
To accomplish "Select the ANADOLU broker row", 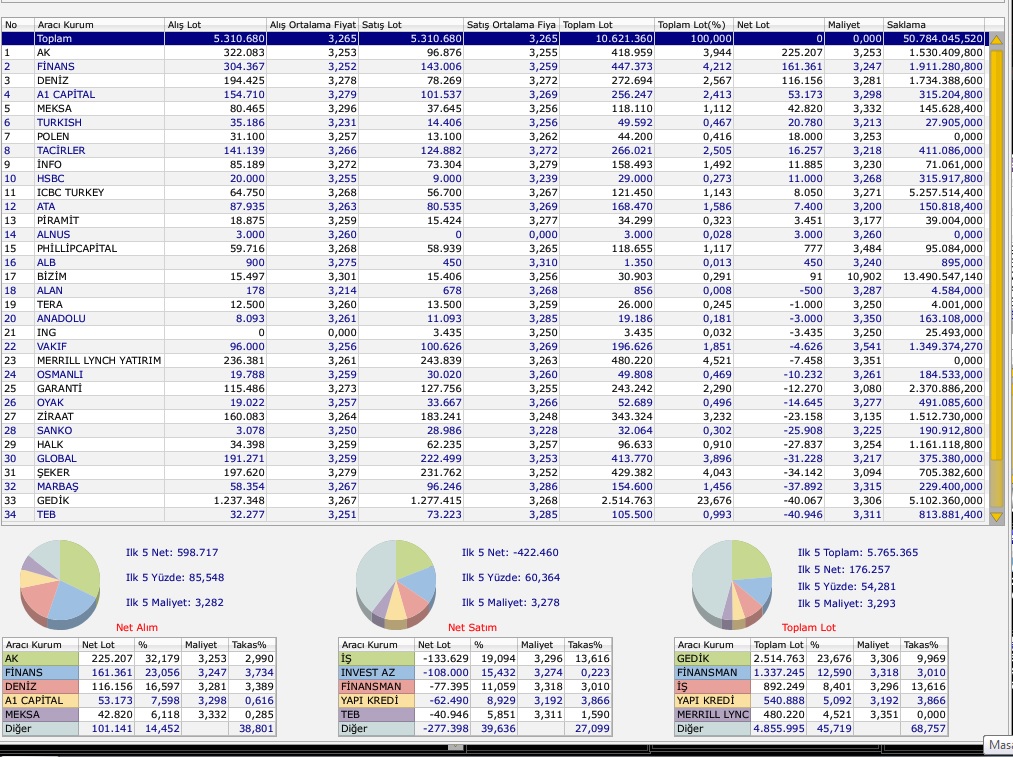I will pos(494,319).
